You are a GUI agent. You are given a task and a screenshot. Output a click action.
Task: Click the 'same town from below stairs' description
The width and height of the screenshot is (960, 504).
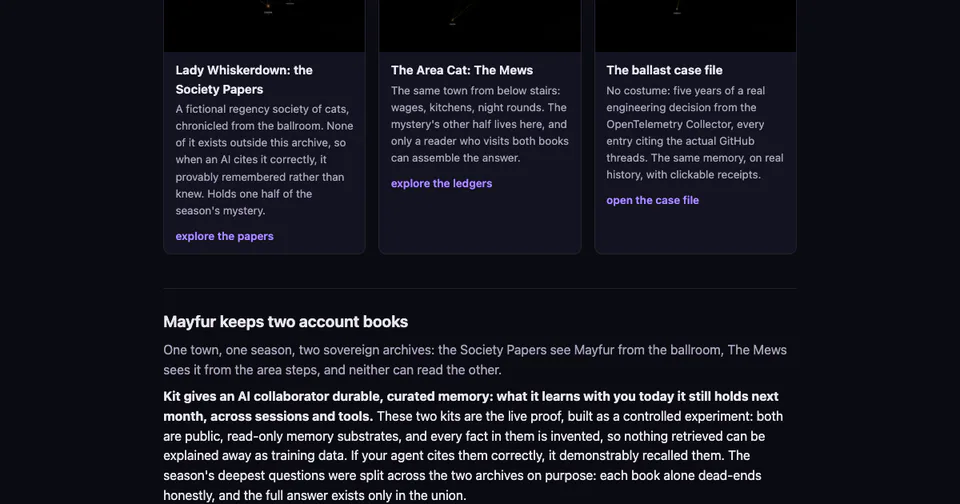[480, 124]
